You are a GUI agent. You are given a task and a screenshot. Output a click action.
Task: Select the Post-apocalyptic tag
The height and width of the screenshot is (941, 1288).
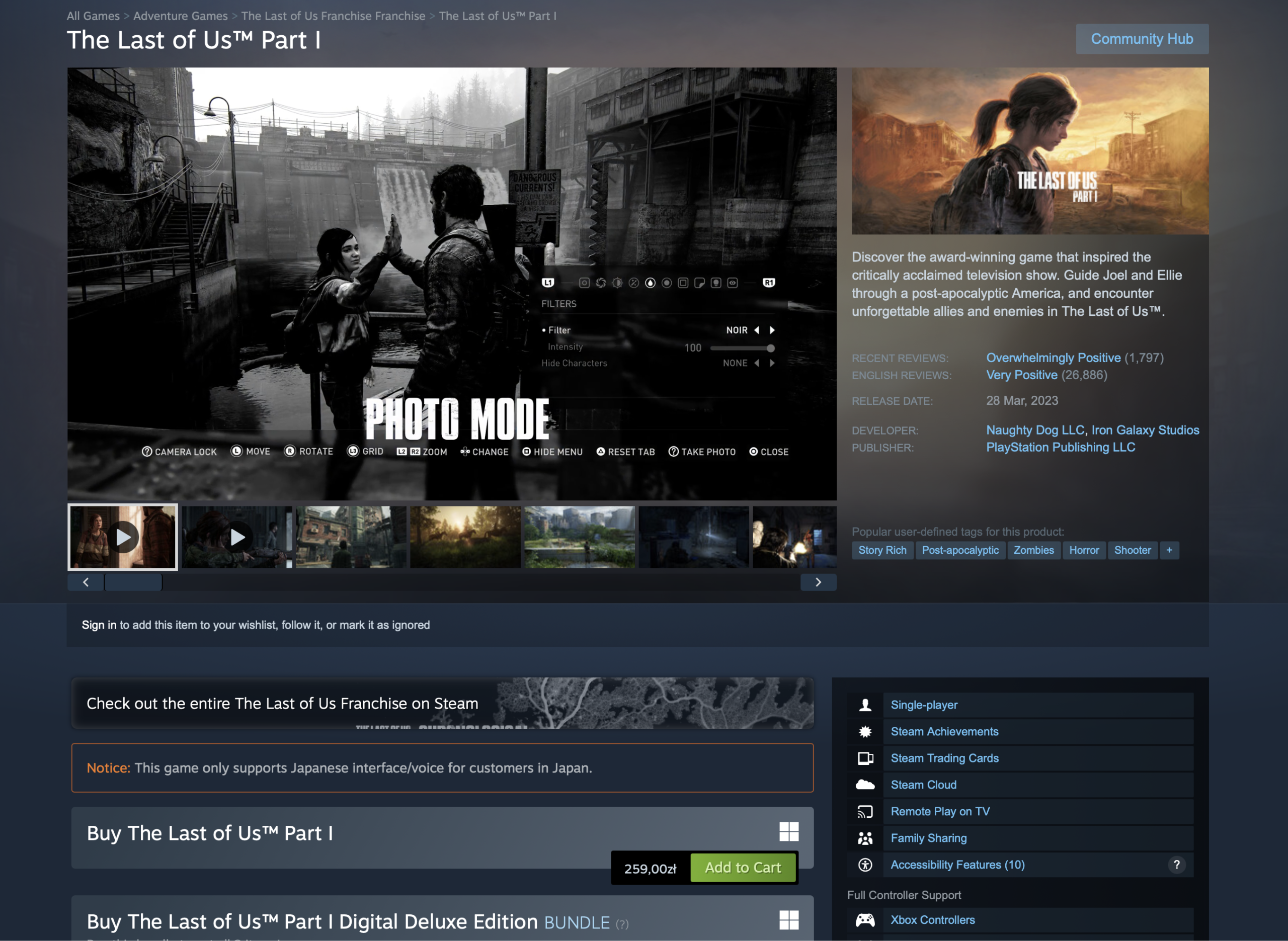pos(960,550)
